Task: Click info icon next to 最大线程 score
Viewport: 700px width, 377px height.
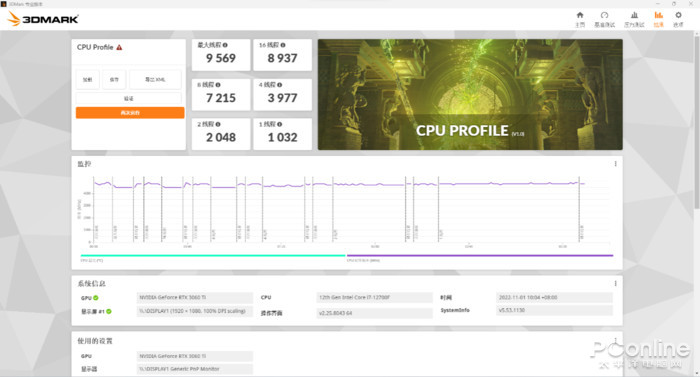Action: pyautogui.click(x=225, y=45)
